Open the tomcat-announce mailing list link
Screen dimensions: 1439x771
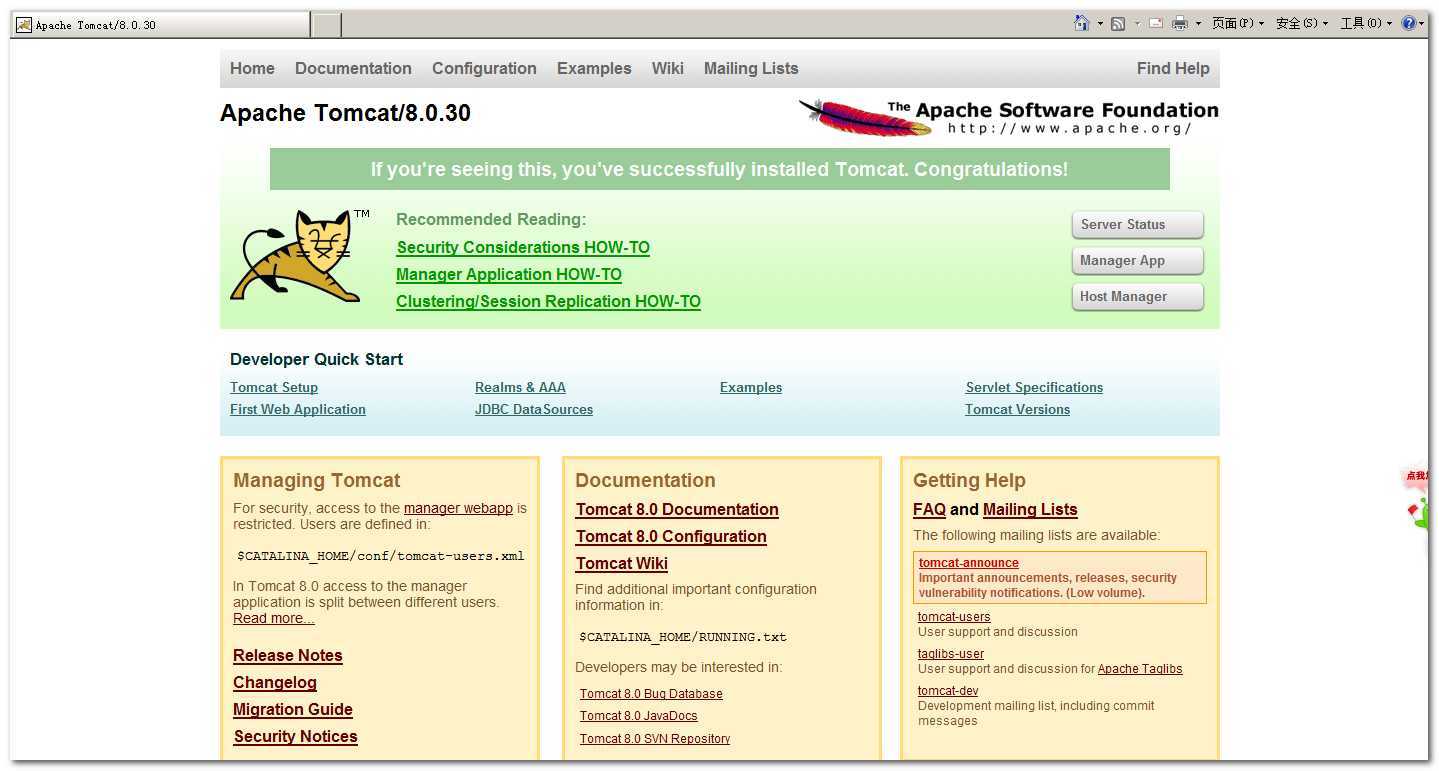969,563
